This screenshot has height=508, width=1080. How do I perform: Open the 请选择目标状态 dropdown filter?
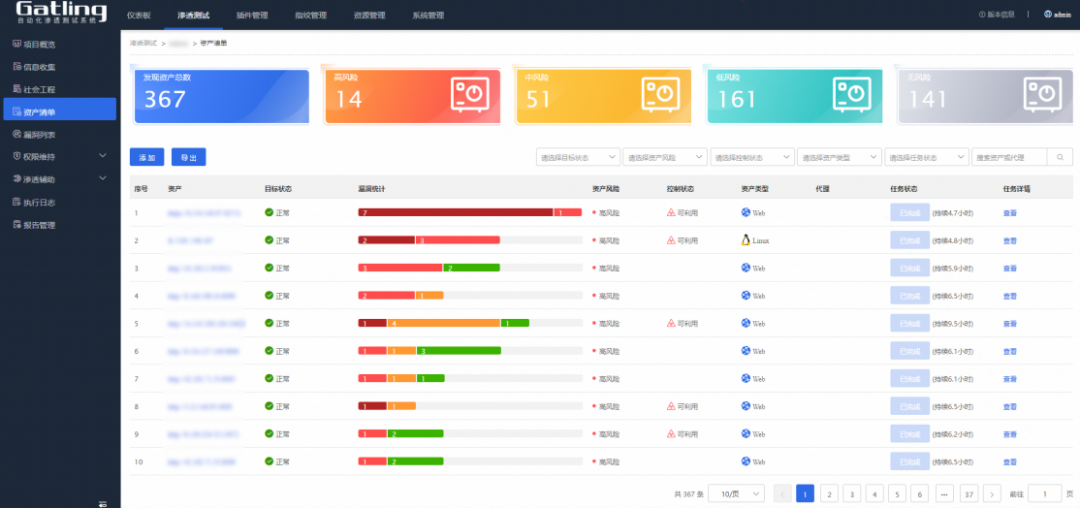[577, 157]
